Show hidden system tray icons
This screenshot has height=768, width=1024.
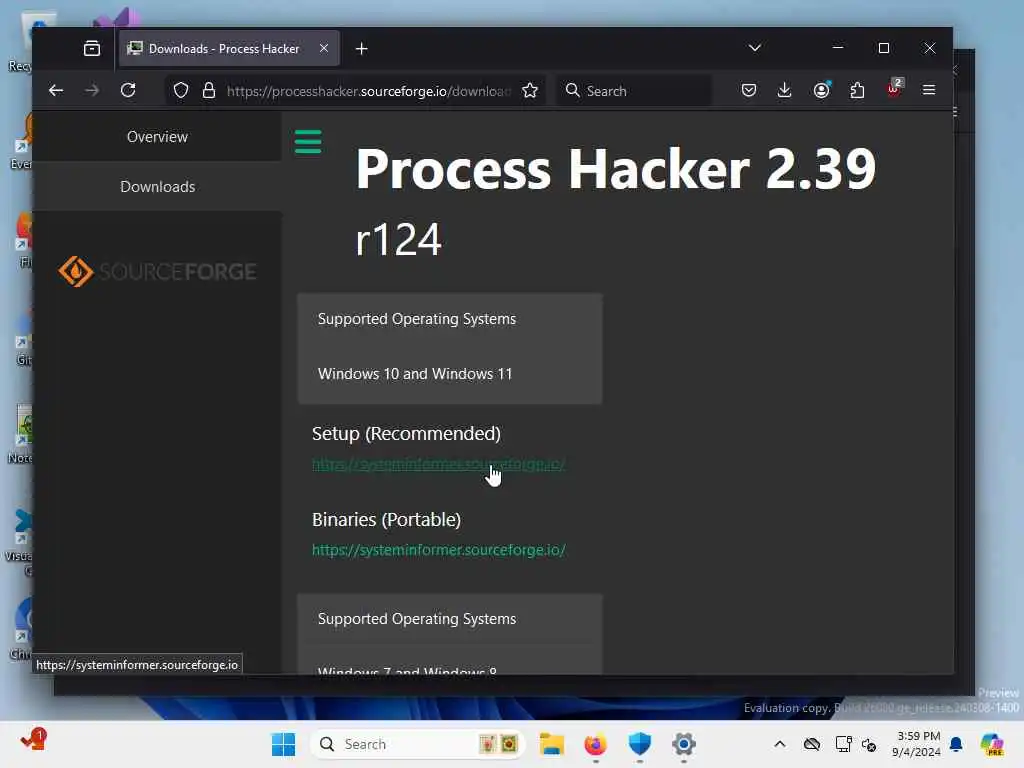pyautogui.click(x=780, y=744)
